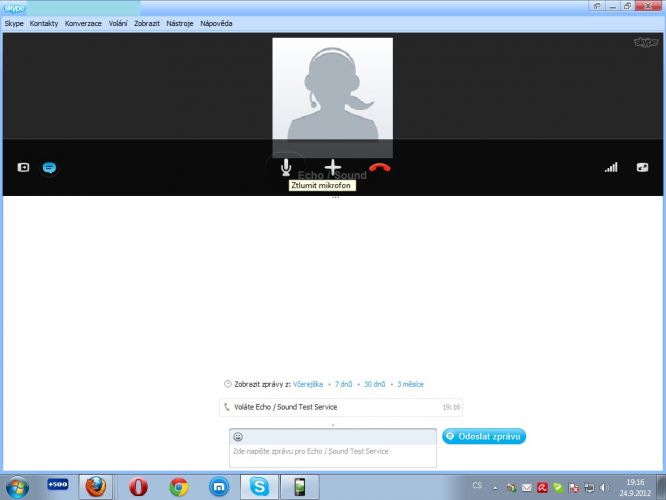Click the flag with red X tray icon
Viewport: 666px width, 500px height.
click(x=573, y=488)
